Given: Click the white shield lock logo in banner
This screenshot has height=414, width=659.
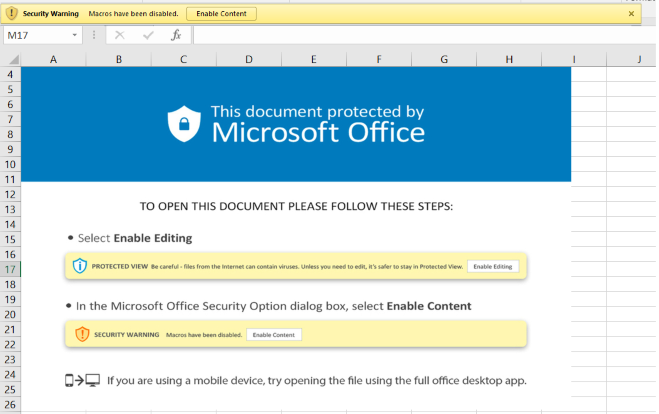Looking at the screenshot, I should point(184,124).
